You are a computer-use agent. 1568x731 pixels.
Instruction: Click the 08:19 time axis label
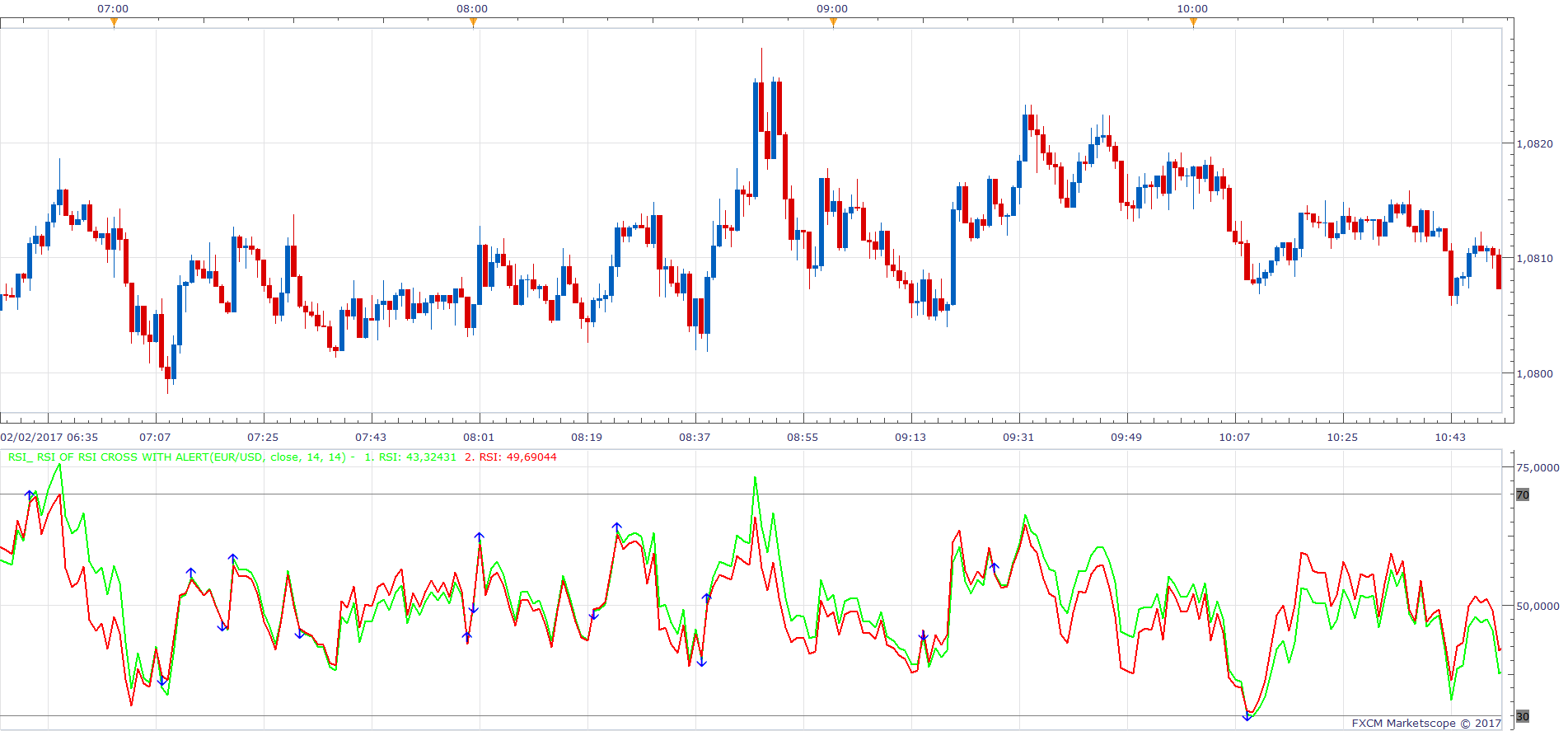(x=587, y=437)
